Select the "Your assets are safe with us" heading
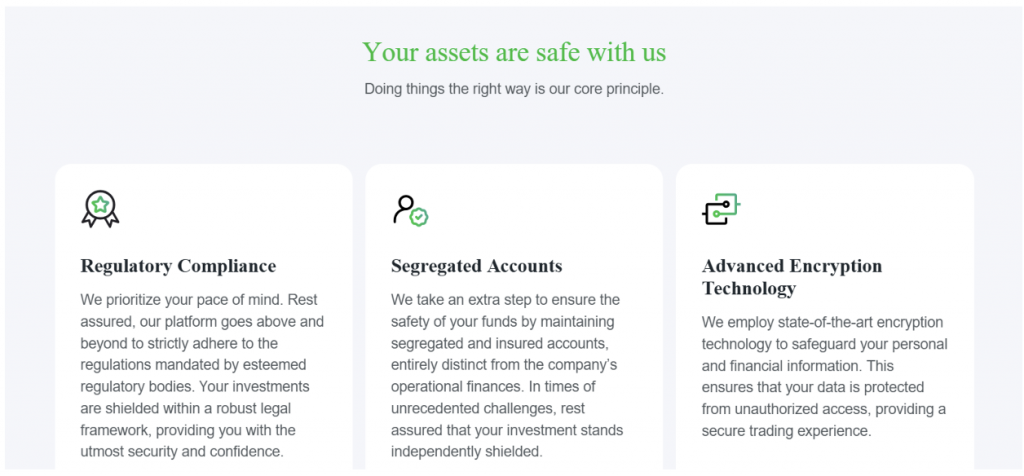1024x476 pixels. click(513, 52)
